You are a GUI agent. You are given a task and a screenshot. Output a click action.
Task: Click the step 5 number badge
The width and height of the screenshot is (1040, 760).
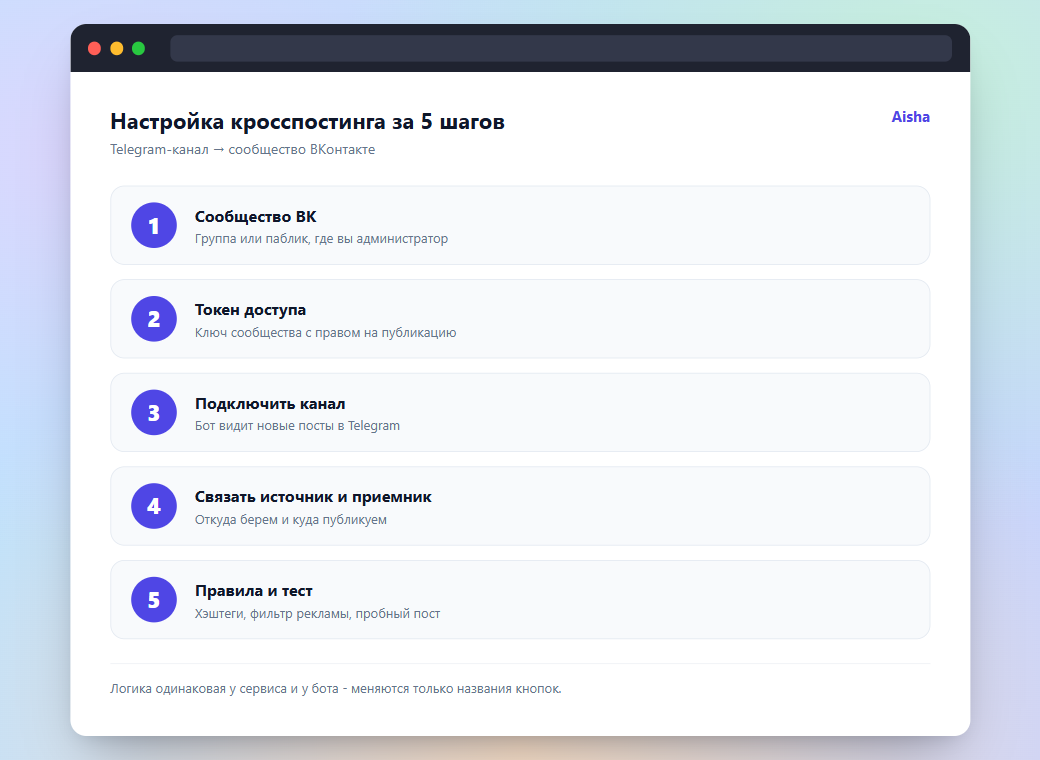(x=154, y=600)
